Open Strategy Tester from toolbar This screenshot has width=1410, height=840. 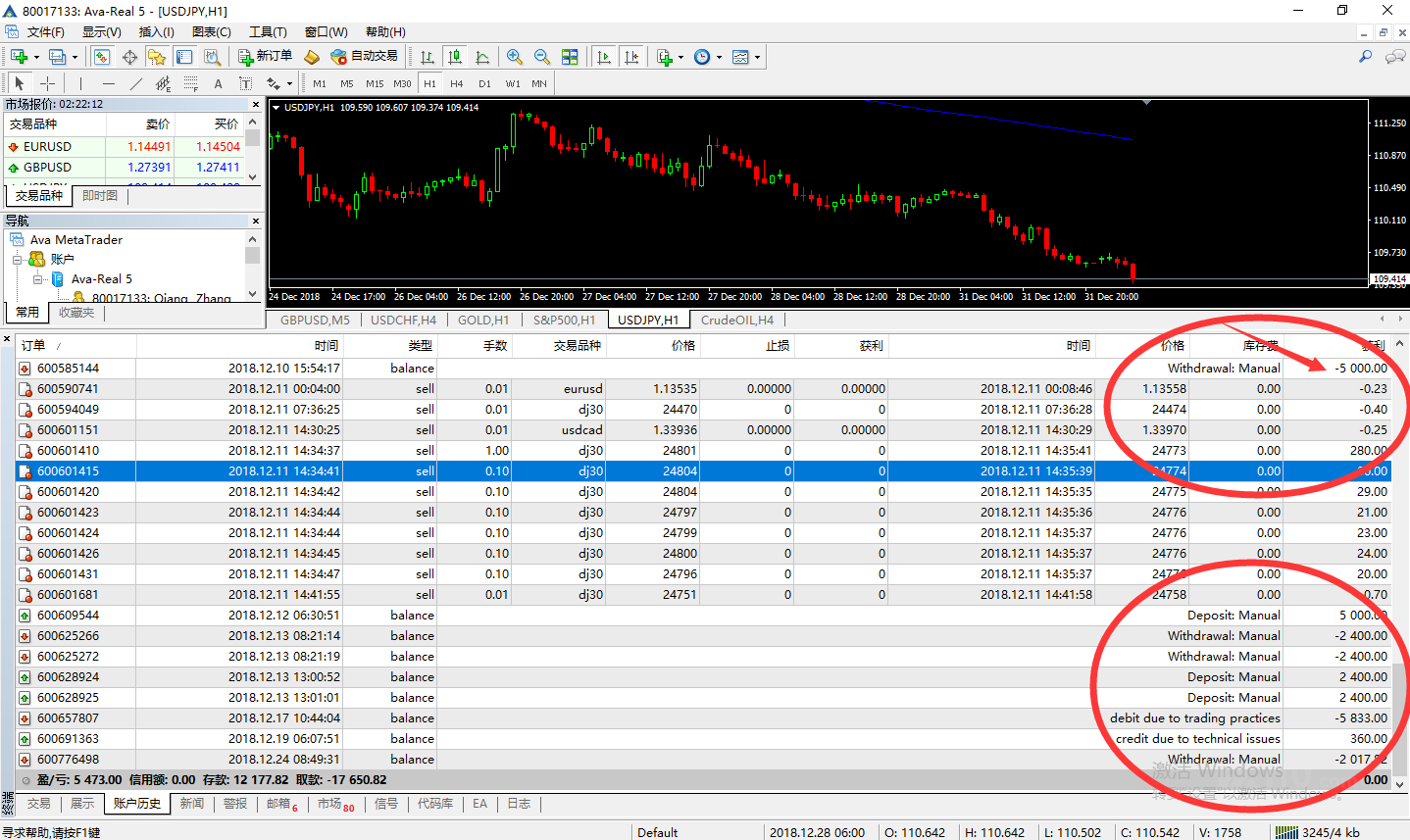212,57
